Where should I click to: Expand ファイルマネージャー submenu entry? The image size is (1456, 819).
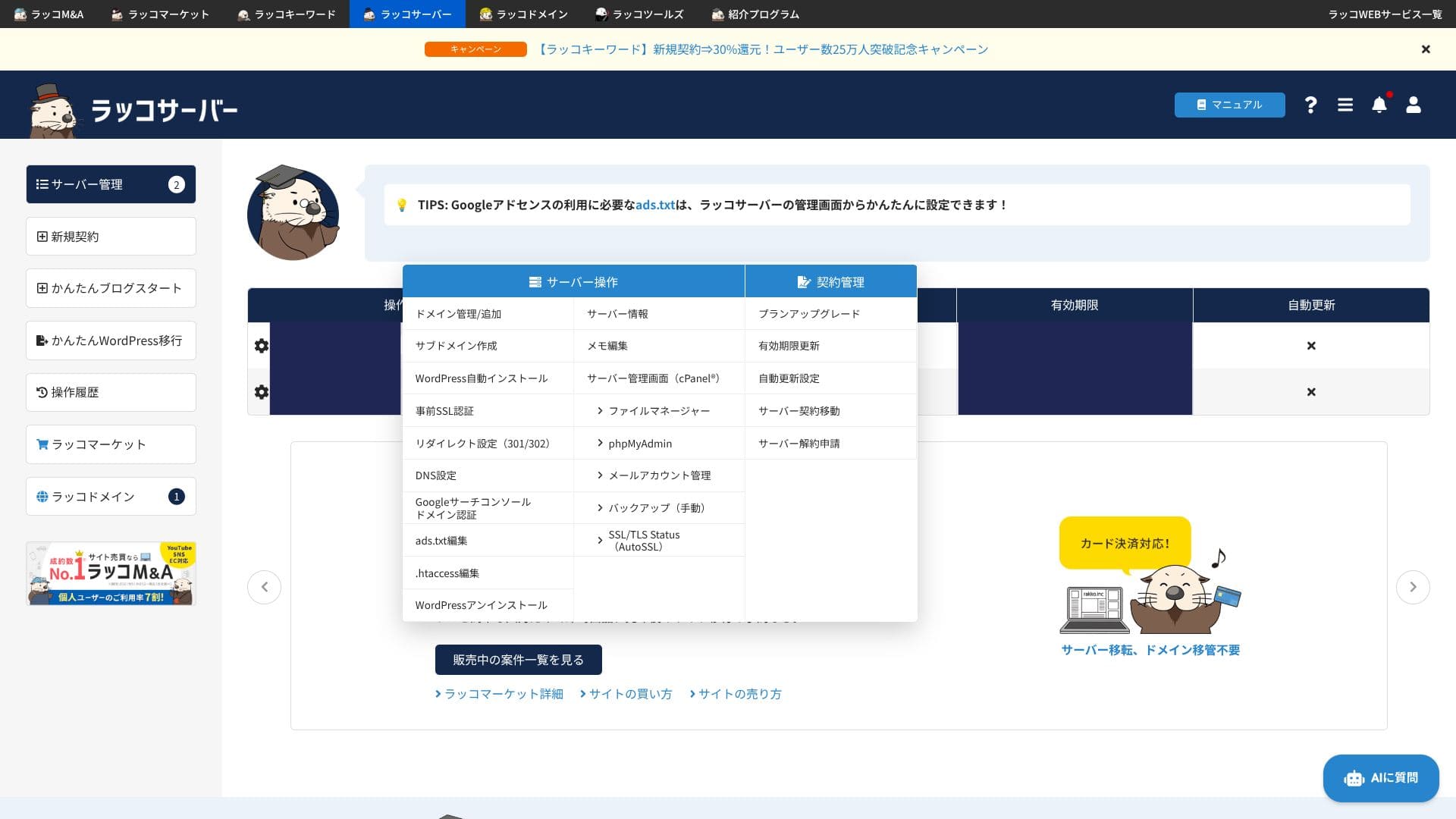[x=658, y=411]
